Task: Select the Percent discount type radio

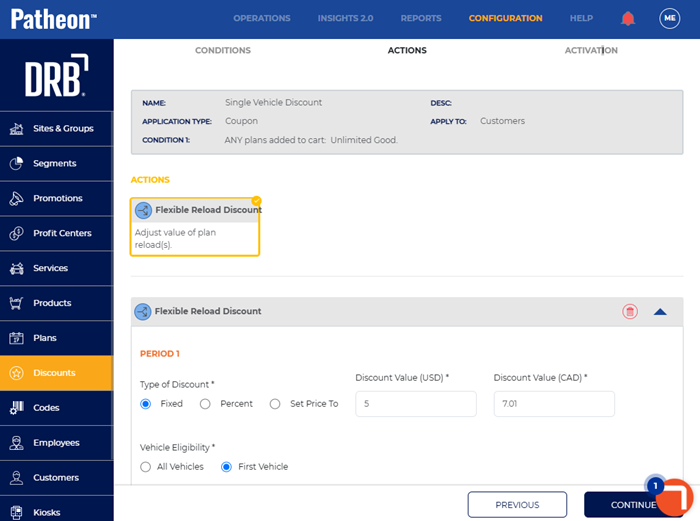Action: point(205,404)
